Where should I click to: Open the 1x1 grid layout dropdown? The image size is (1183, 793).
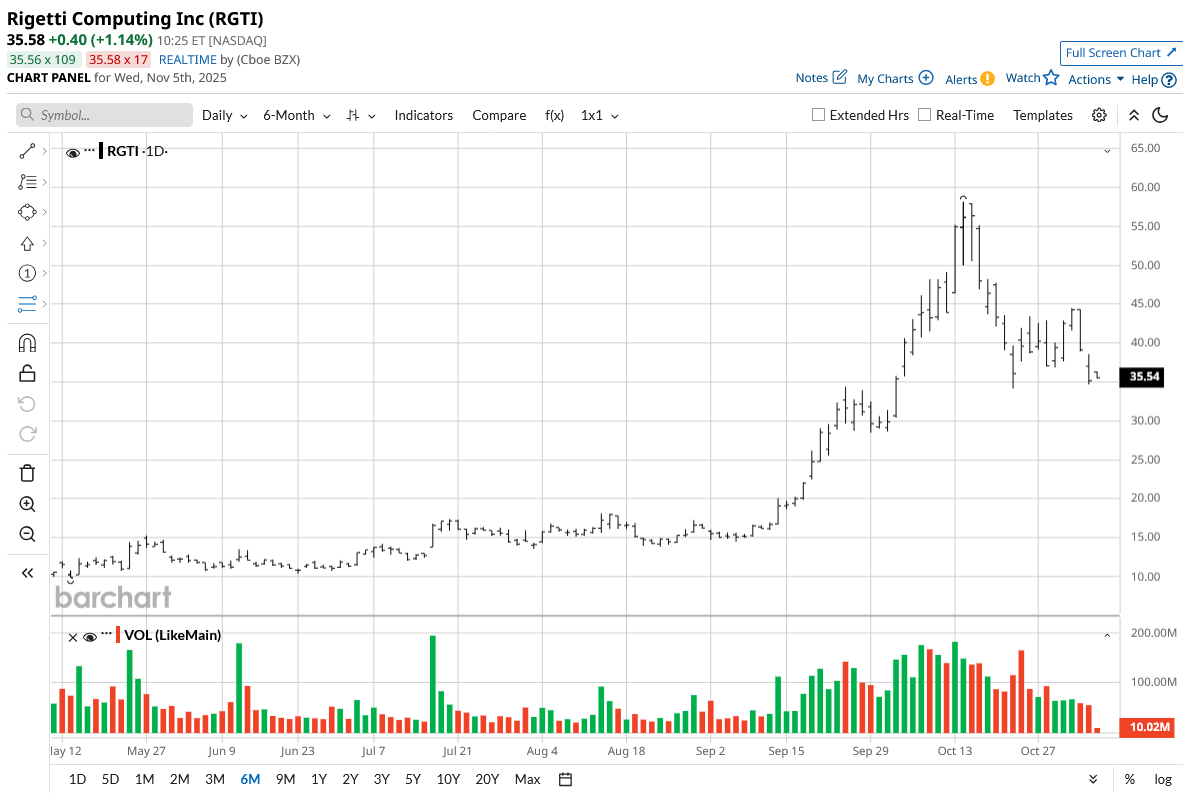pos(600,115)
